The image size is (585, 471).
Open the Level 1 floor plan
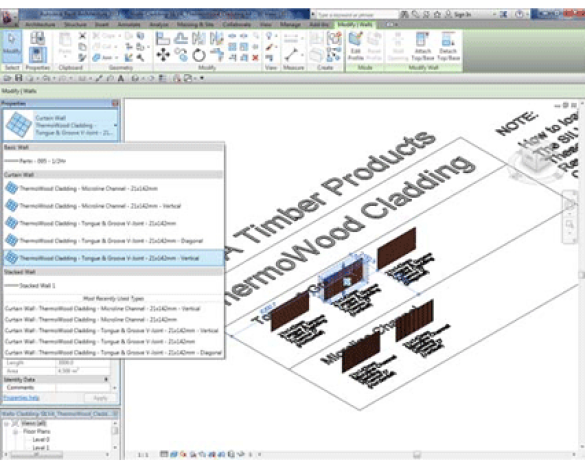pos(41,447)
